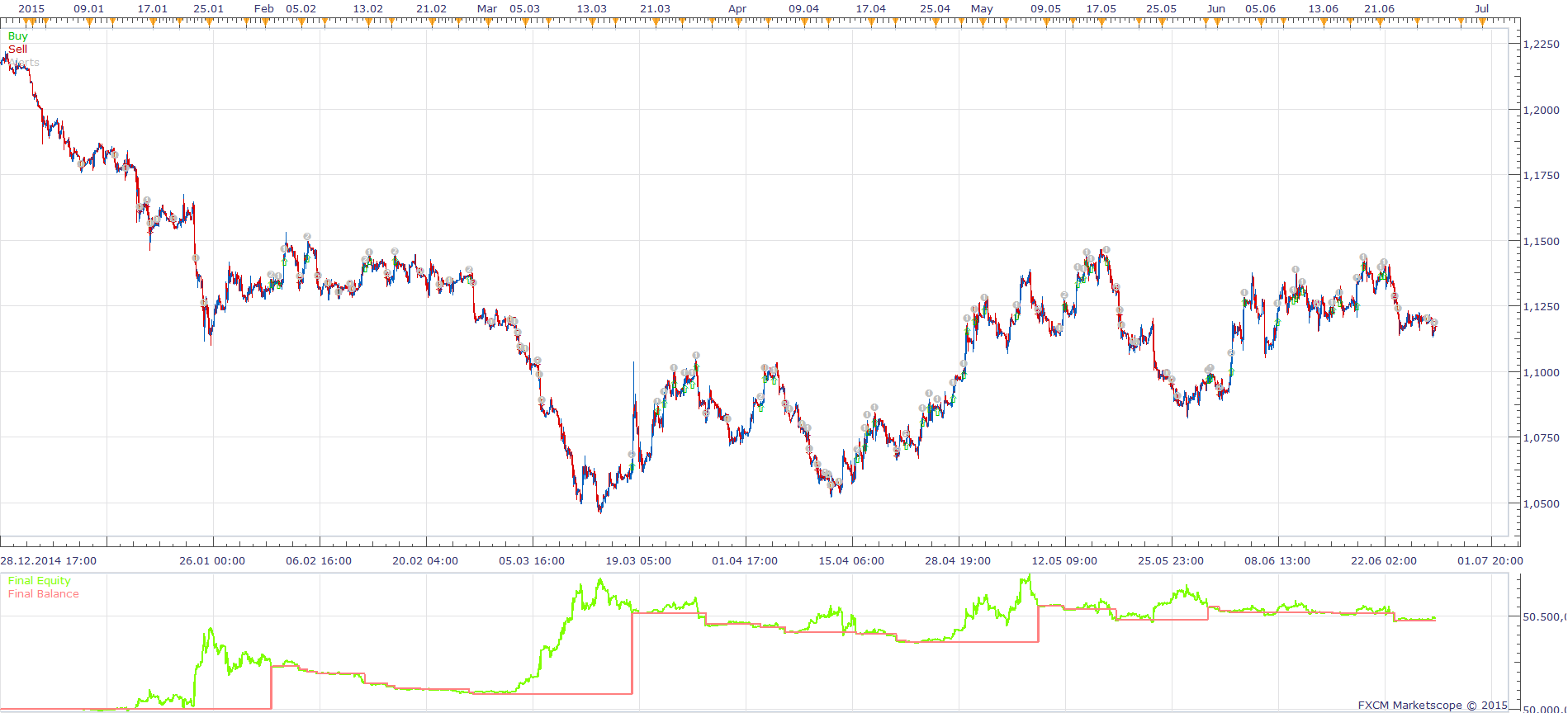Click the 17.05 date on top axis
1568x713 pixels.
[x=1101, y=9]
